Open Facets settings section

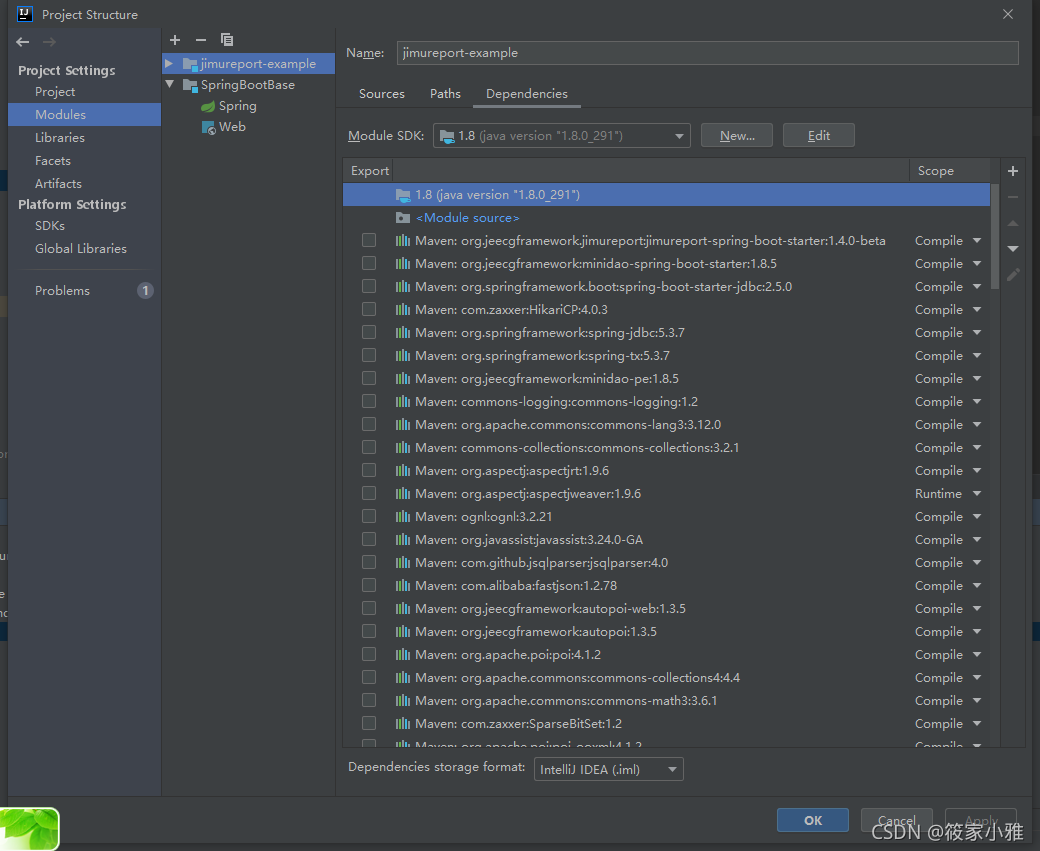(52, 161)
